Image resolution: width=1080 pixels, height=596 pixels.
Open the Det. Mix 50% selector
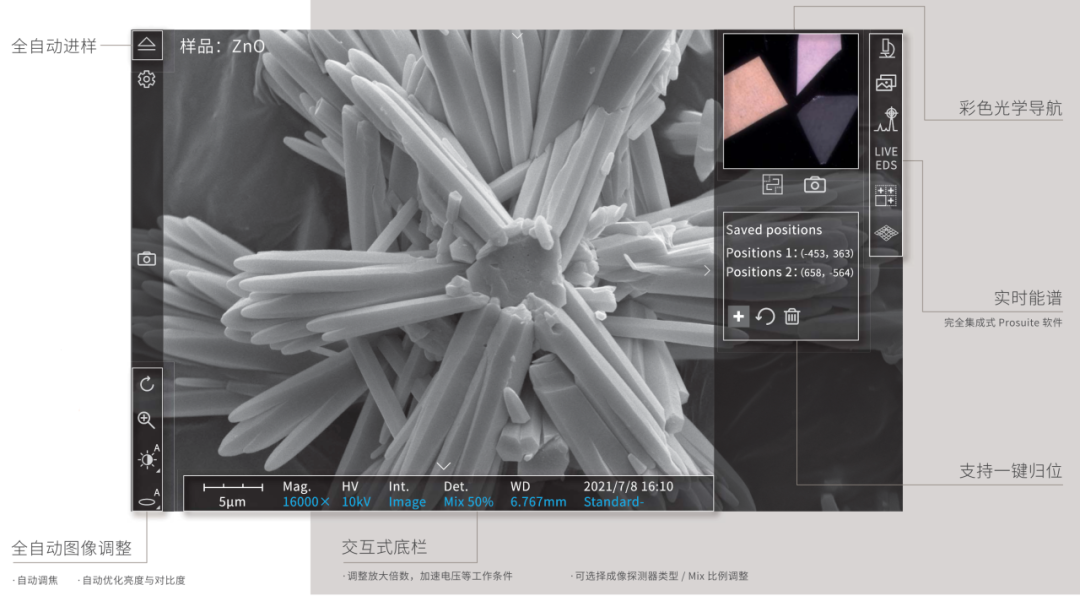pos(468,502)
